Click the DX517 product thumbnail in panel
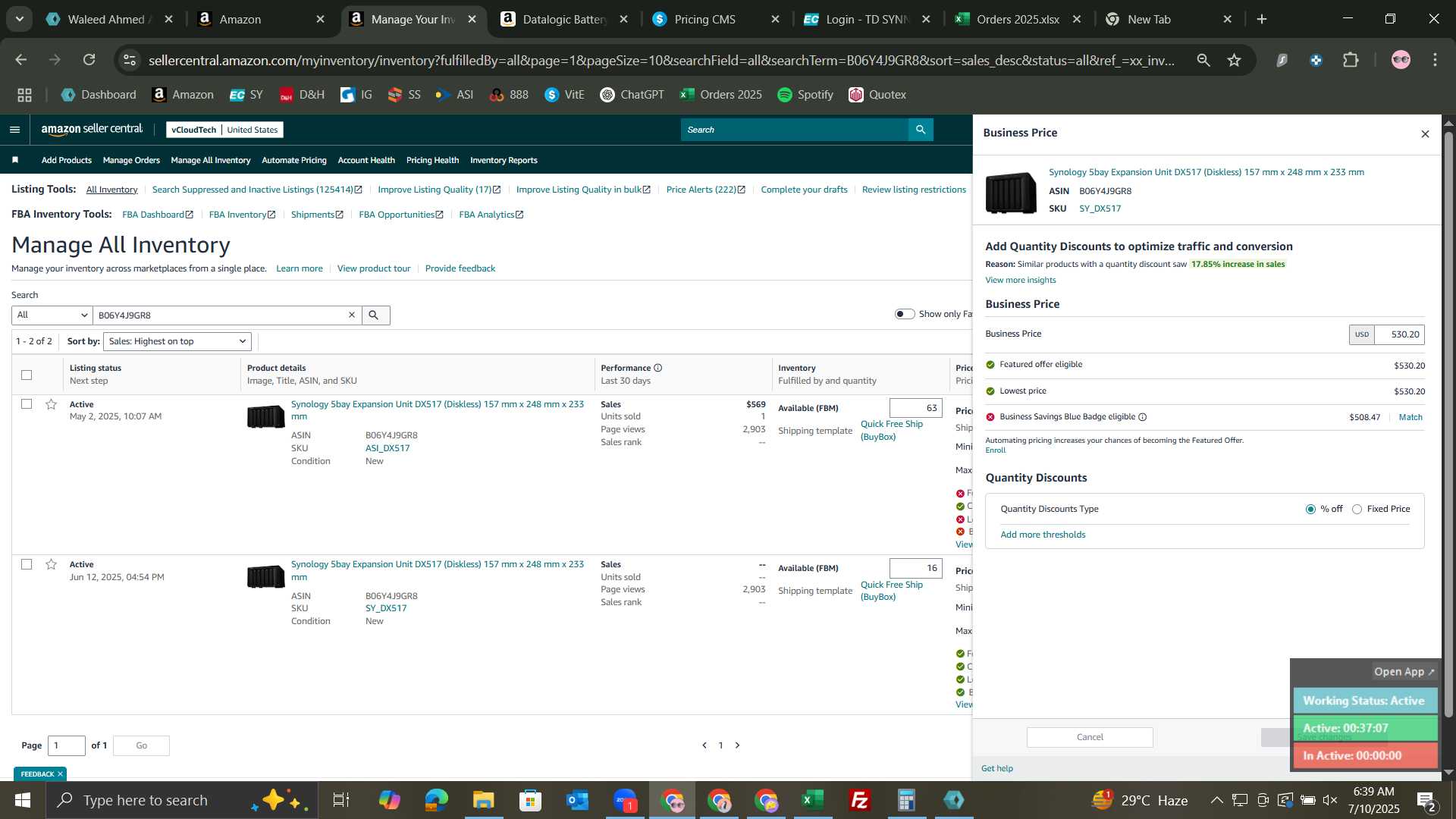 (x=1011, y=192)
